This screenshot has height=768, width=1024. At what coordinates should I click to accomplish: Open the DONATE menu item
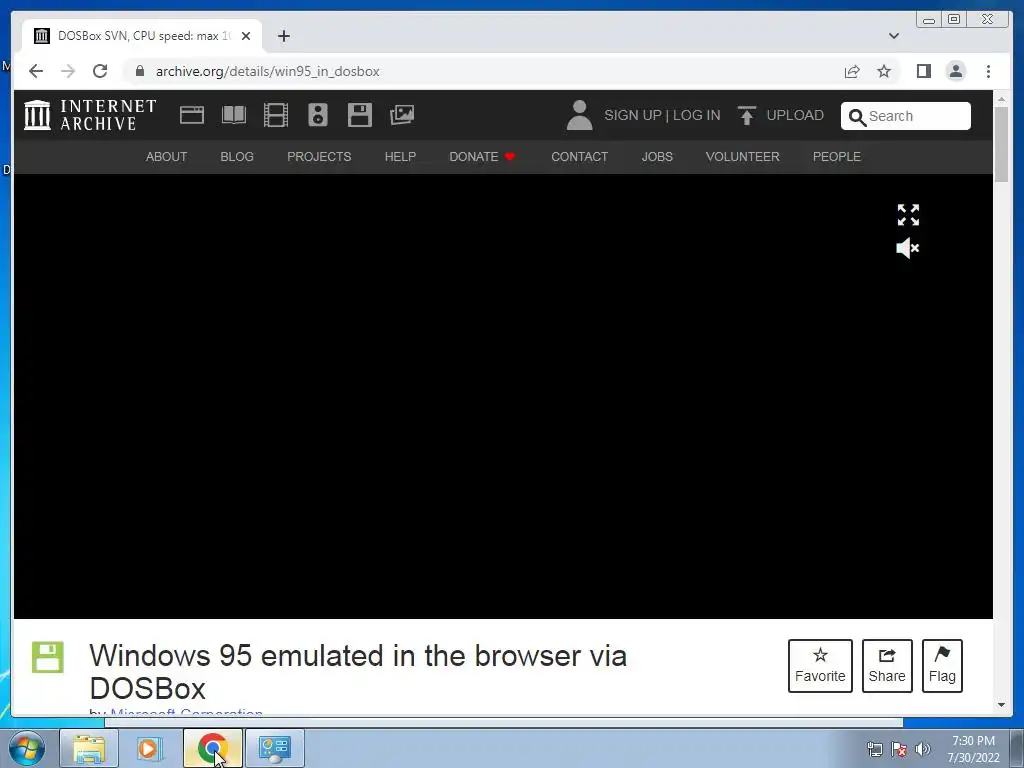pos(482,157)
